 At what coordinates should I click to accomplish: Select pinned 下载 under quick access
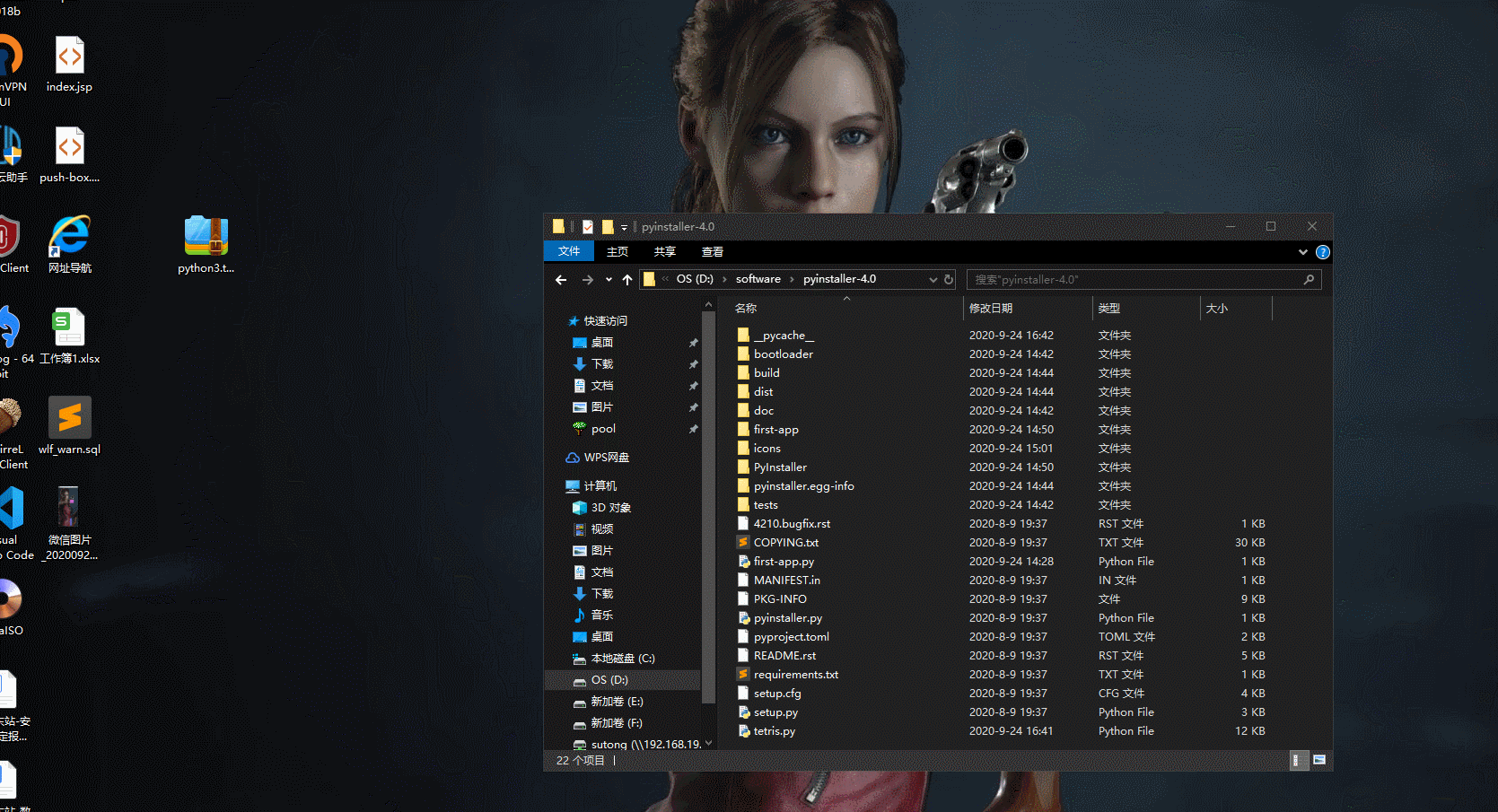point(602,363)
